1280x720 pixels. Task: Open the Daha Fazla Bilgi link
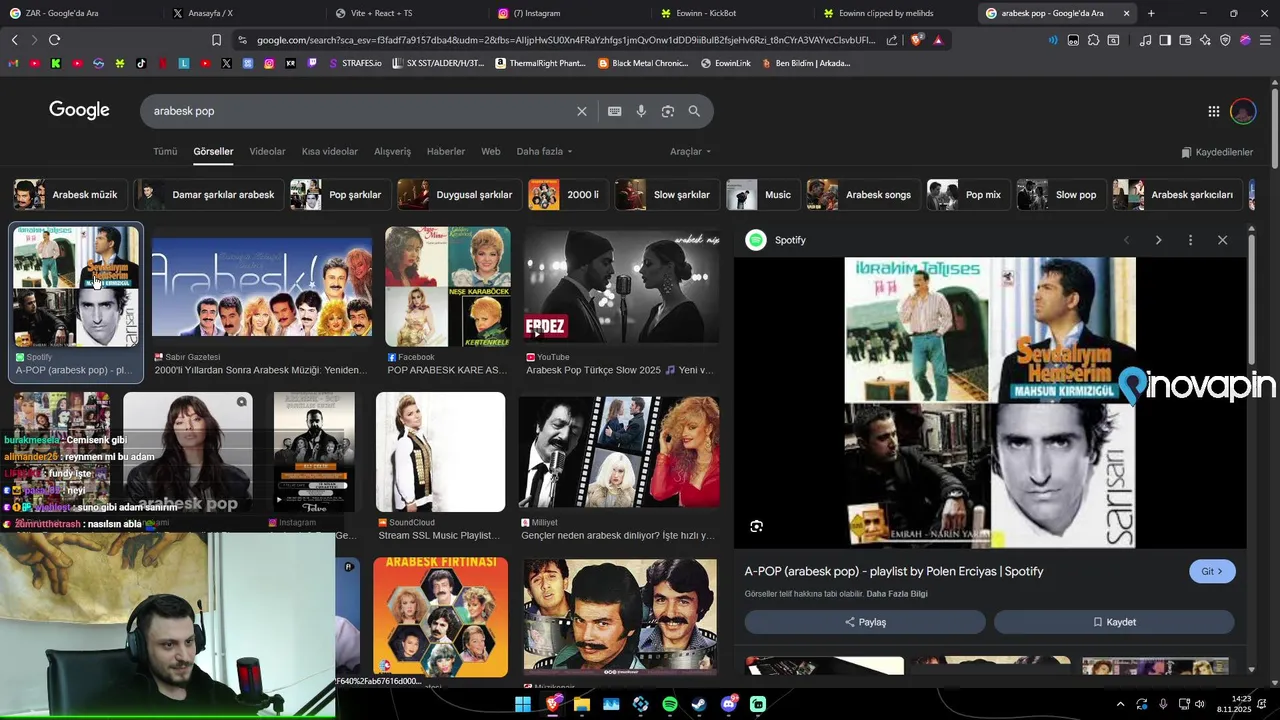[x=897, y=594]
